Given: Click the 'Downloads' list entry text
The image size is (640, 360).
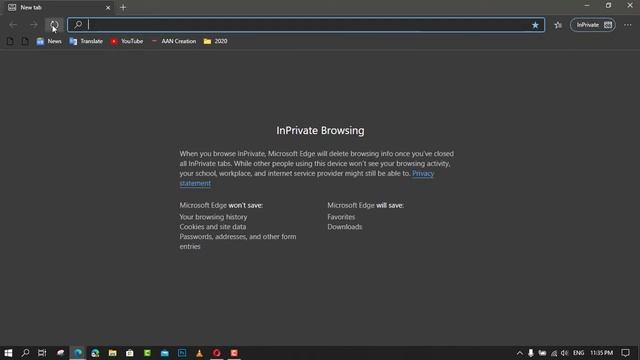Looking at the screenshot, I should click(344, 227).
